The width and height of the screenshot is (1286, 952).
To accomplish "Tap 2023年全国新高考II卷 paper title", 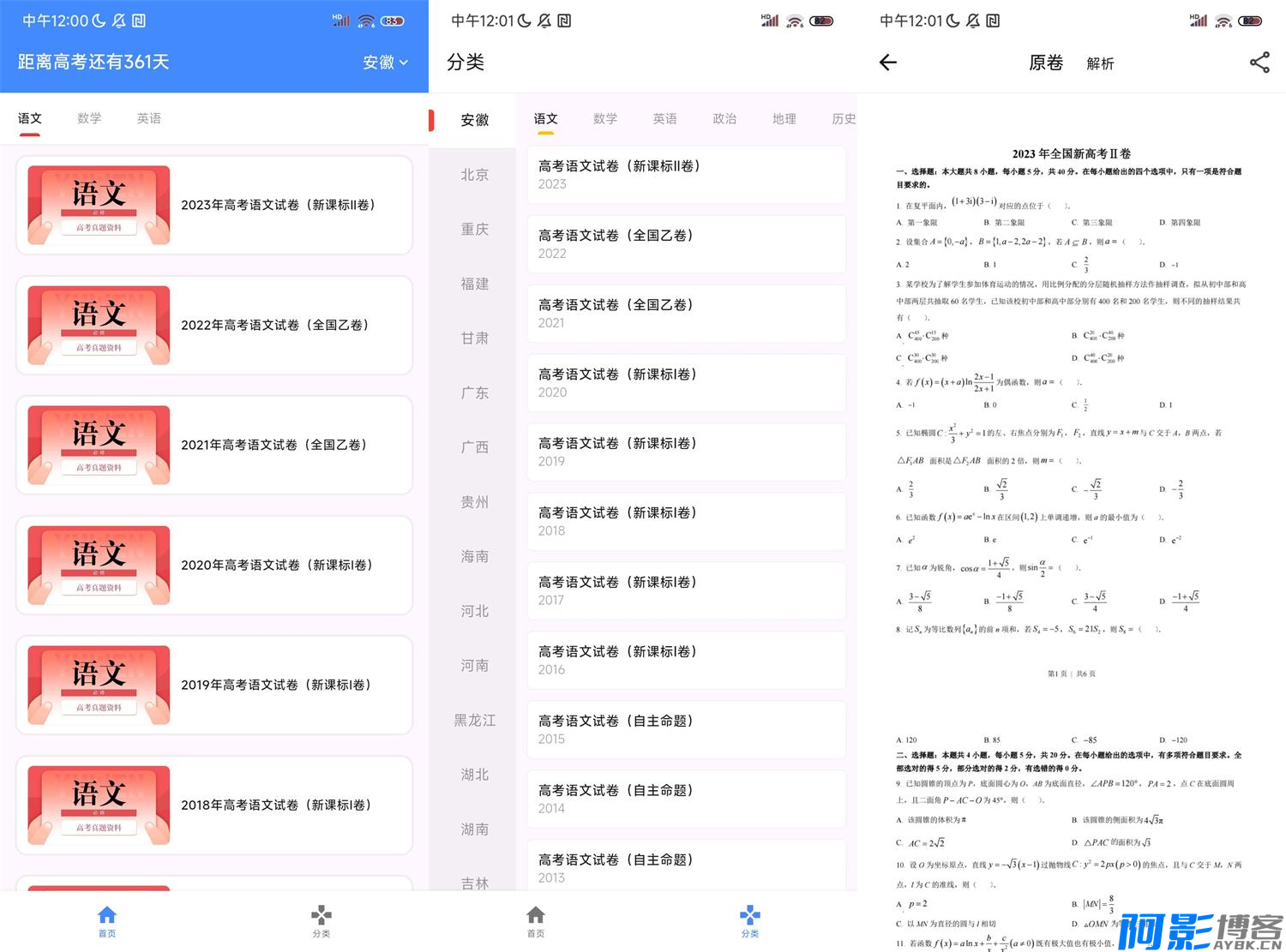I will tap(1071, 154).
